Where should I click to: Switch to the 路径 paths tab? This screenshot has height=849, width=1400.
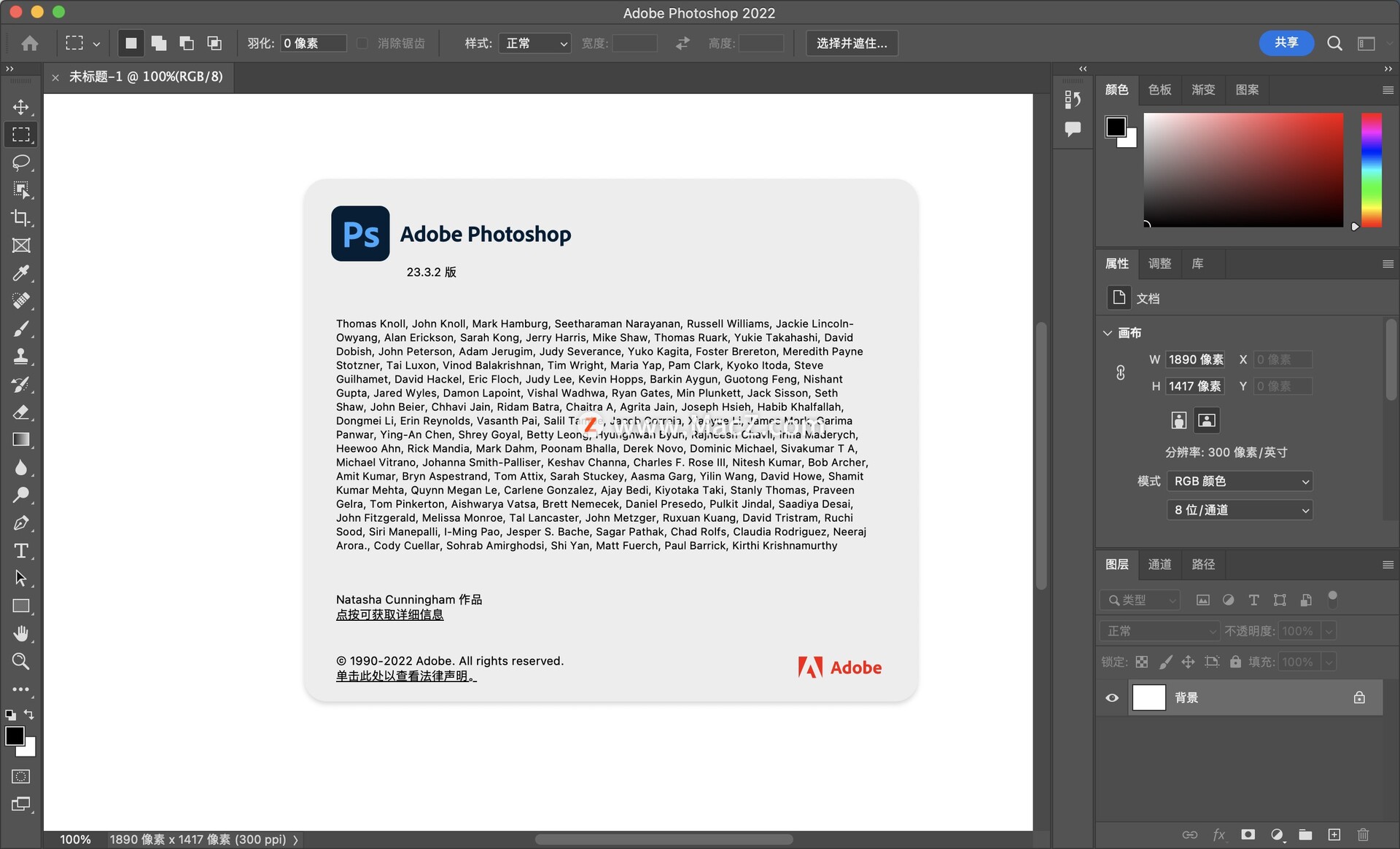(x=1203, y=565)
